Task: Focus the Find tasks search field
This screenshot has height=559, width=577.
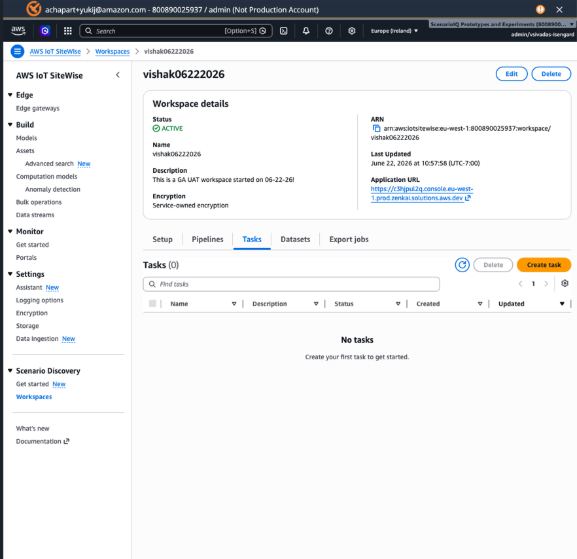Action: (x=291, y=284)
